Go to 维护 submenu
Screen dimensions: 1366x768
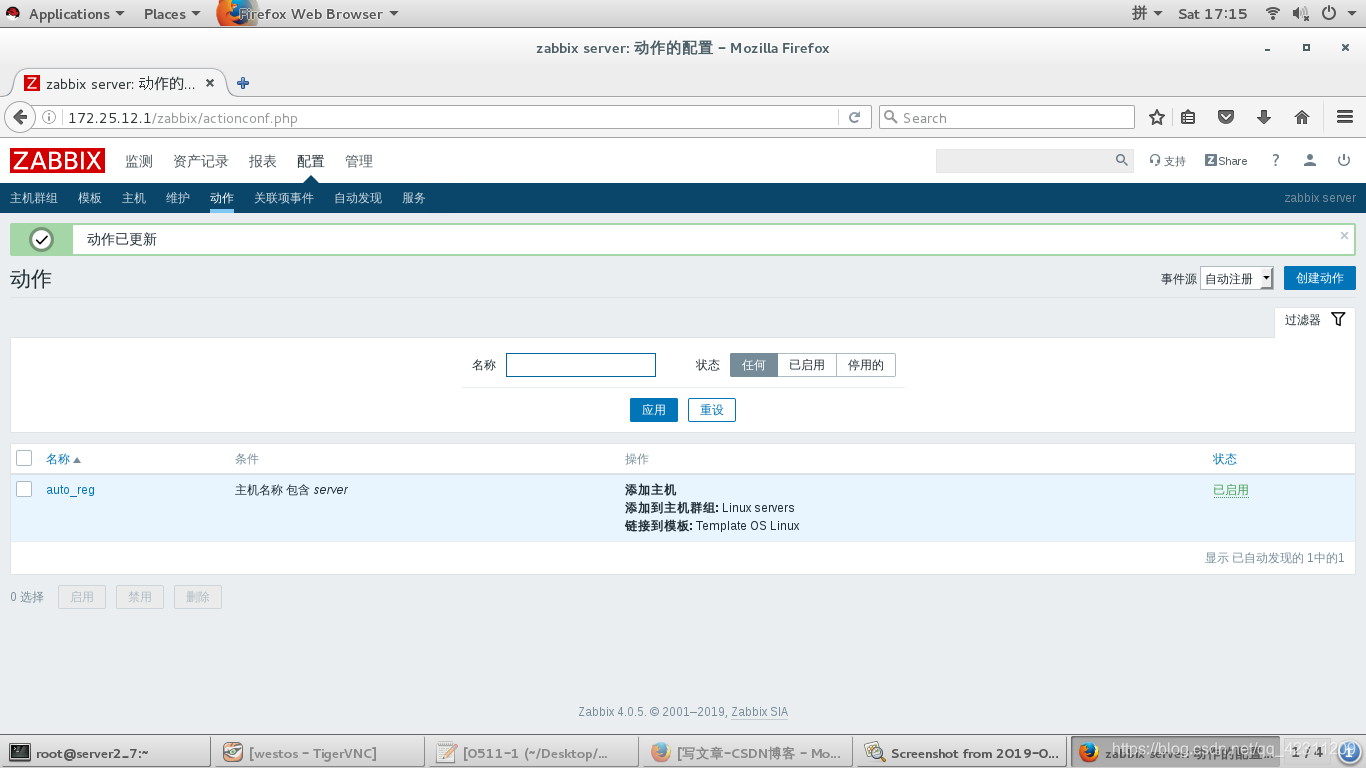178,198
